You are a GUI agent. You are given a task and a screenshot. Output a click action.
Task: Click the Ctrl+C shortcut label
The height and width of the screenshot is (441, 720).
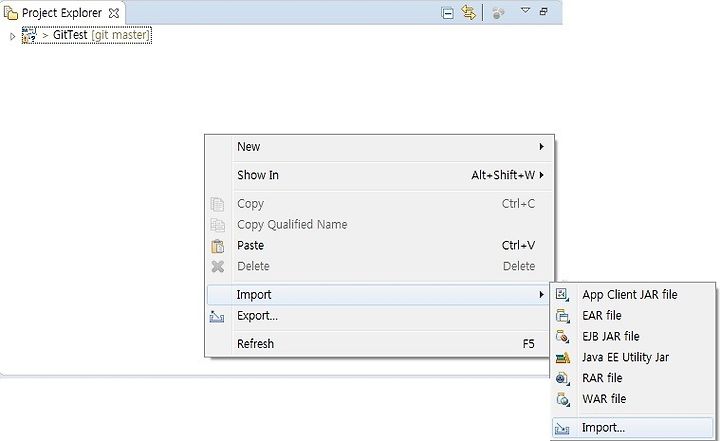click(518, 204)
